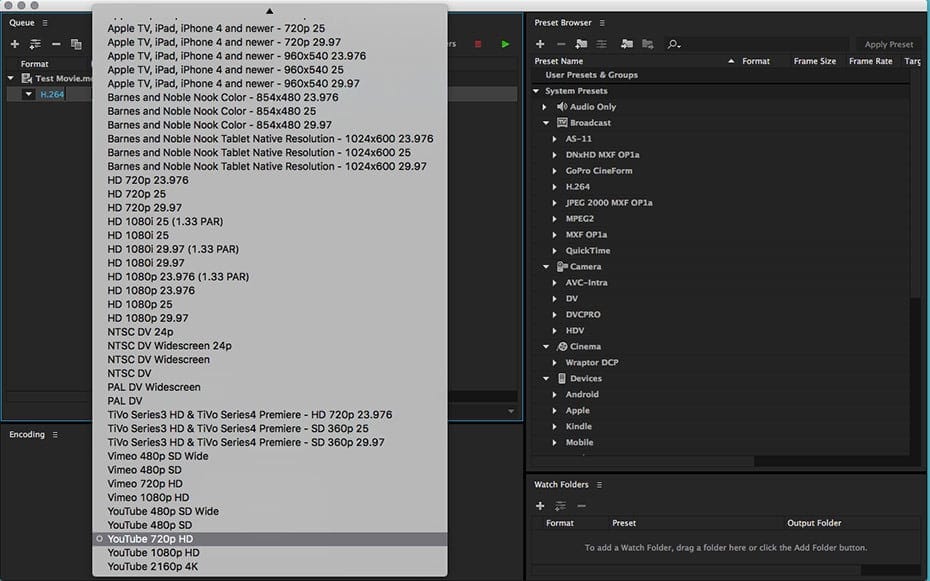Click the red Stop Queue button

478,44
